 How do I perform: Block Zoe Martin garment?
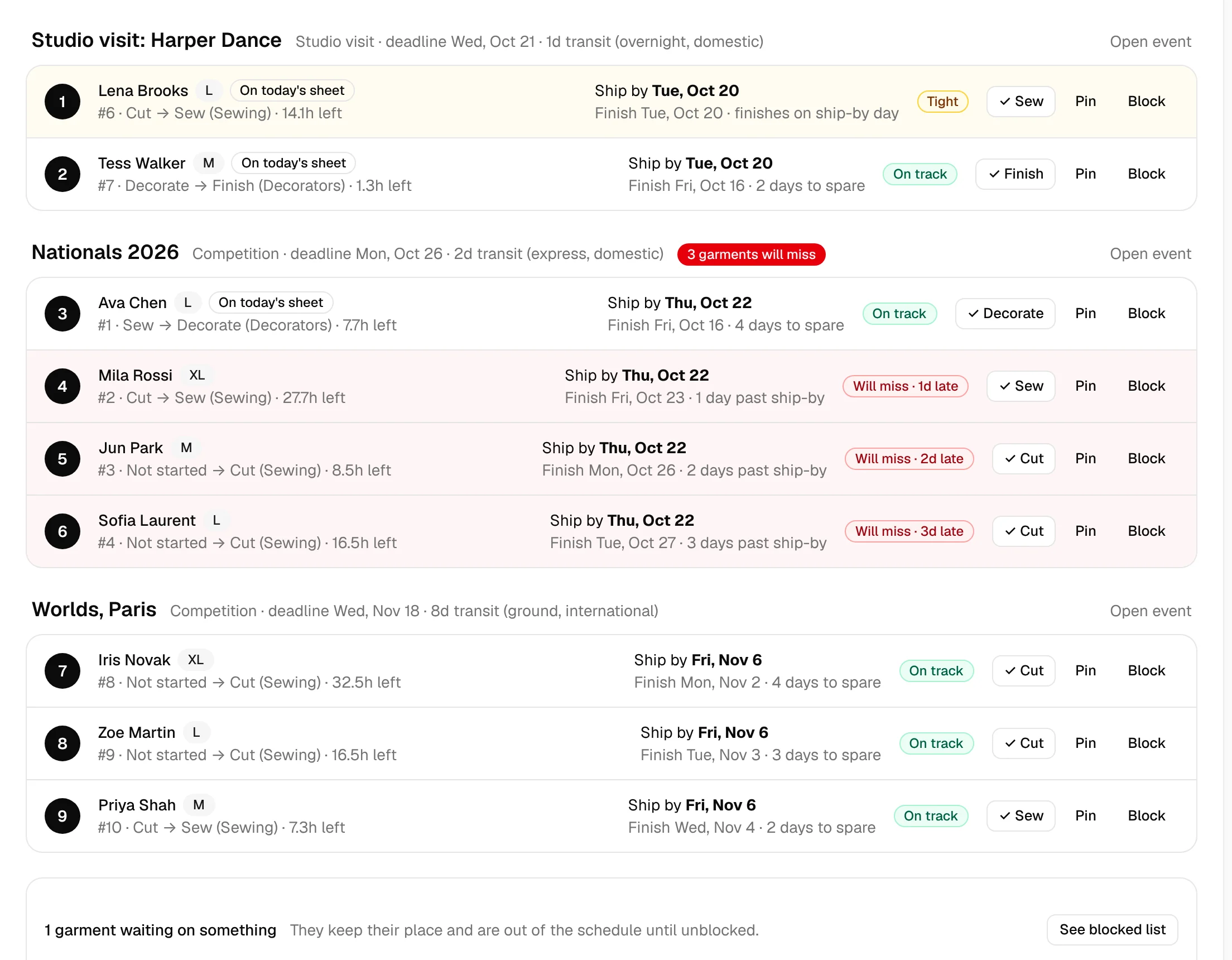(x=1146, y=743)
